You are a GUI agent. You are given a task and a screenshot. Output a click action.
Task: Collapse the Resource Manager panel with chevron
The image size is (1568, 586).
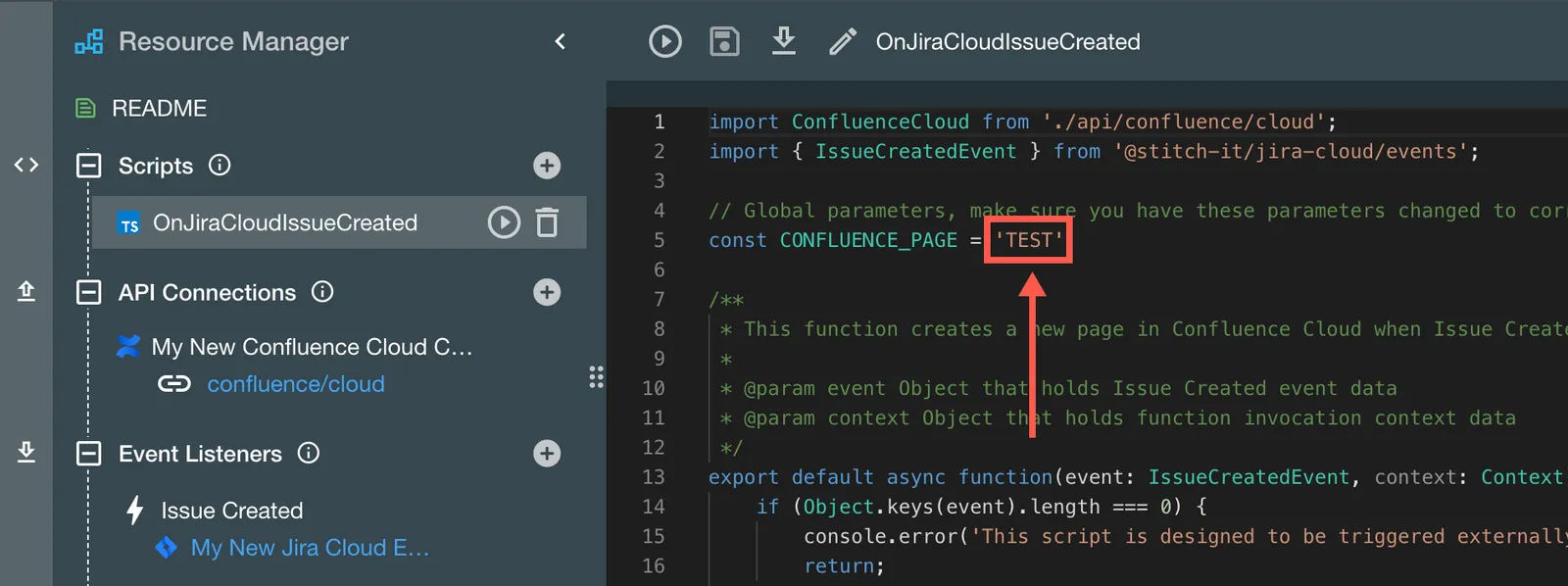pos(561,41)
